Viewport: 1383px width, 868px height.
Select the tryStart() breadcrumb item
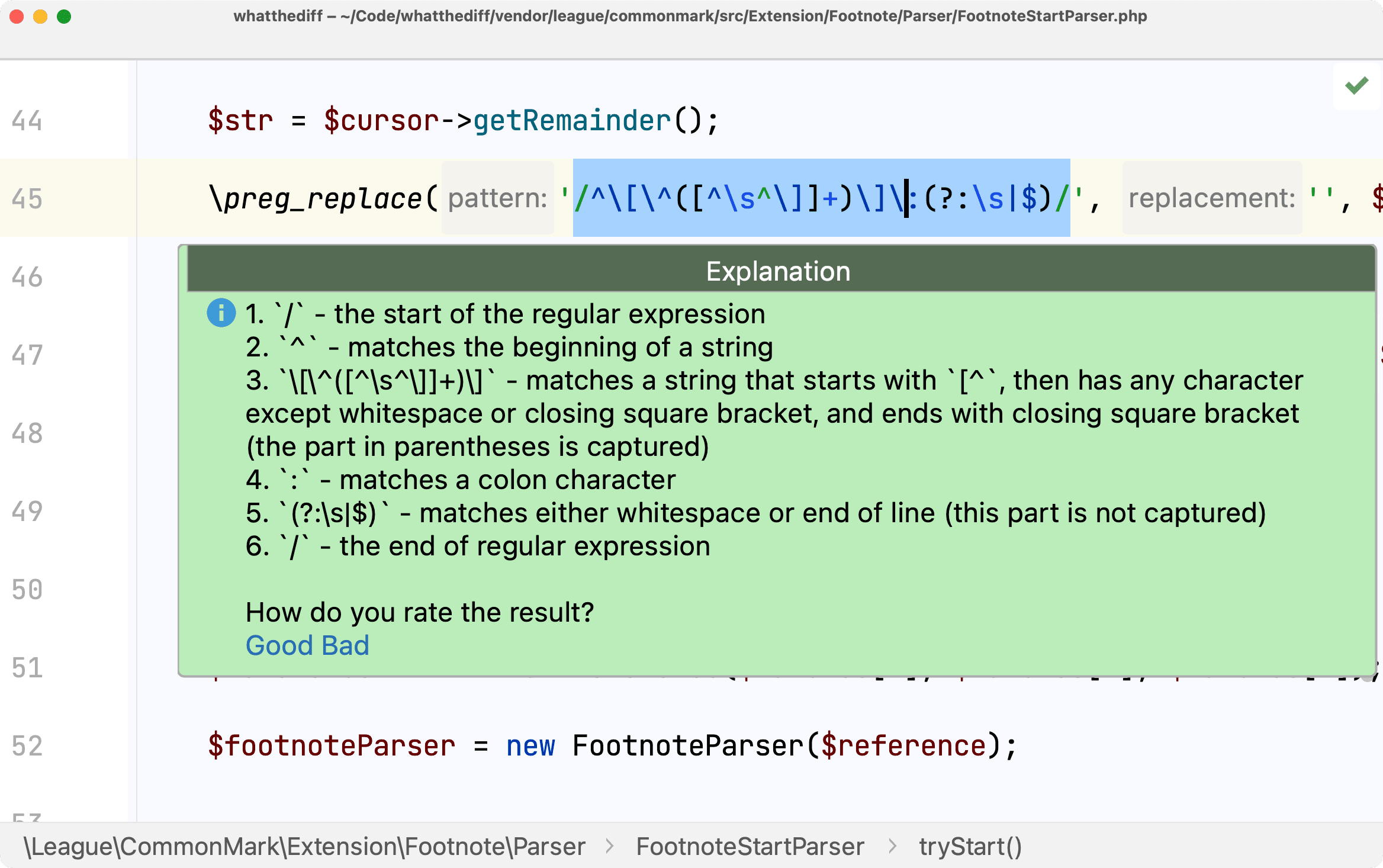tap(970, 847)
